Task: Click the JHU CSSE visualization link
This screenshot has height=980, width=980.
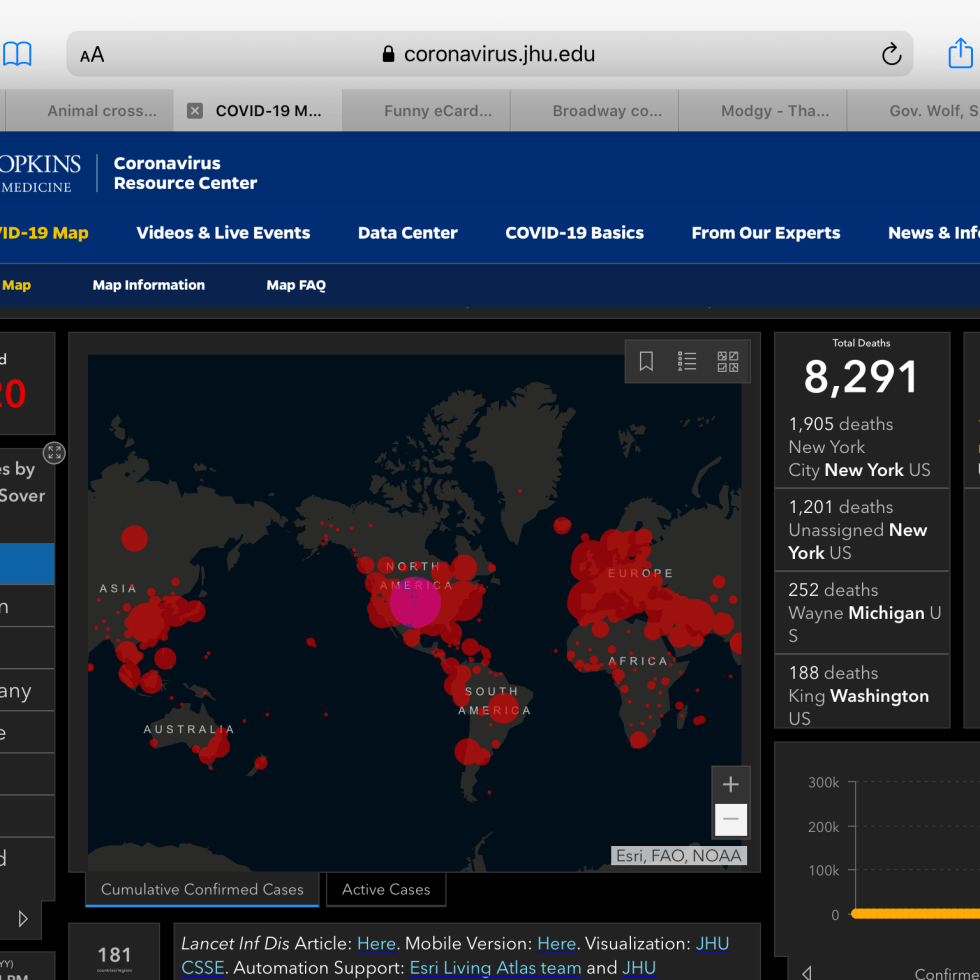Action: click(712, 944)
